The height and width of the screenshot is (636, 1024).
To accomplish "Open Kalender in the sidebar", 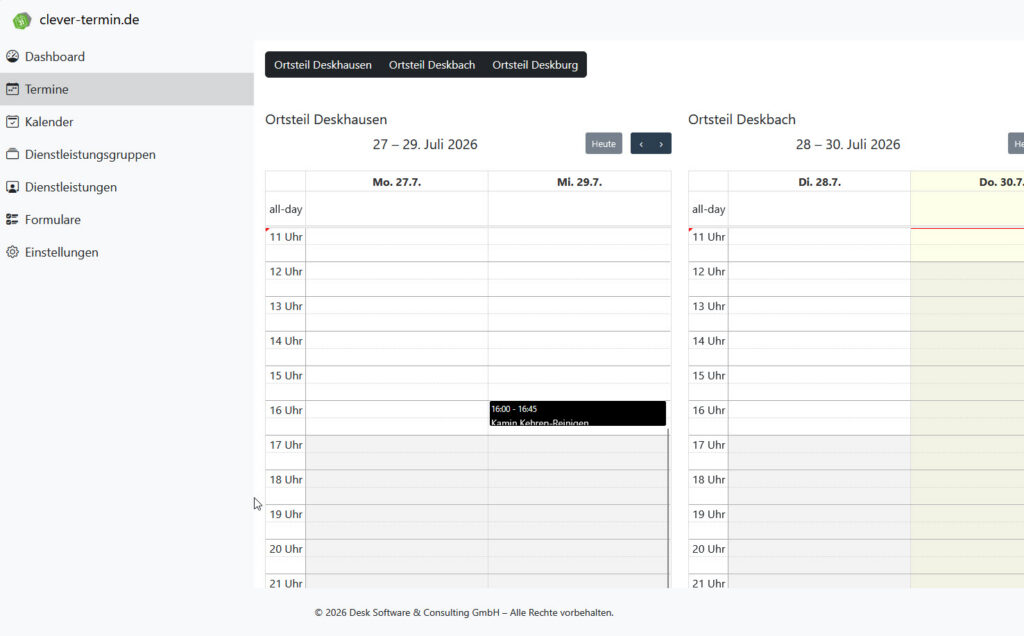I will tap(127, 121).
